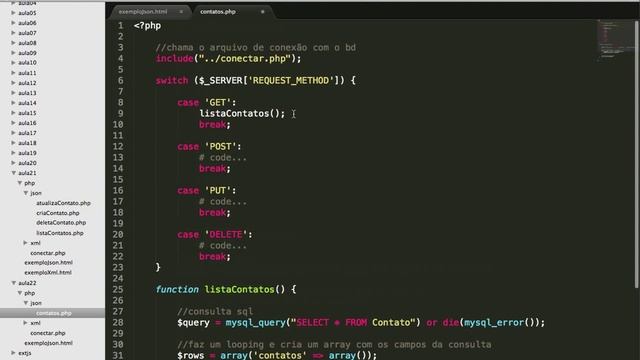Image resolution: width=640 pixels, height=360 pixels.
Task: Click line number 1 in gutter
Action: pos(120,26)
